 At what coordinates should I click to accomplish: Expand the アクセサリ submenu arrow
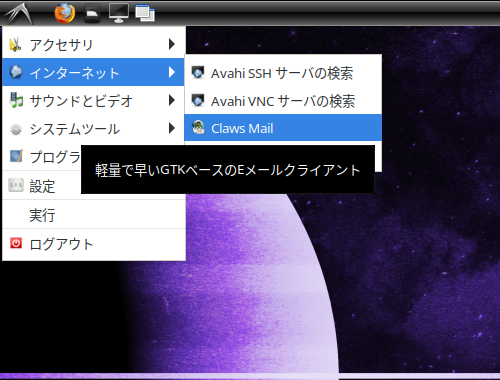point(172,44)
